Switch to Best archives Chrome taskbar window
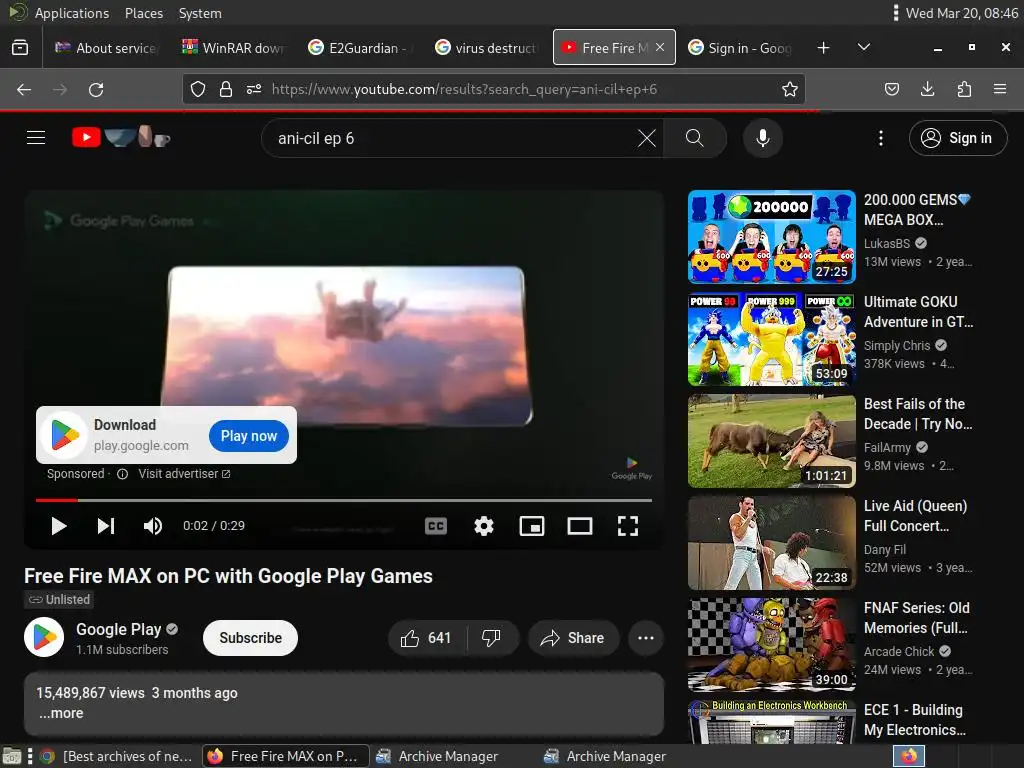This screenshot has width=1024, height=768. (116, 756)
